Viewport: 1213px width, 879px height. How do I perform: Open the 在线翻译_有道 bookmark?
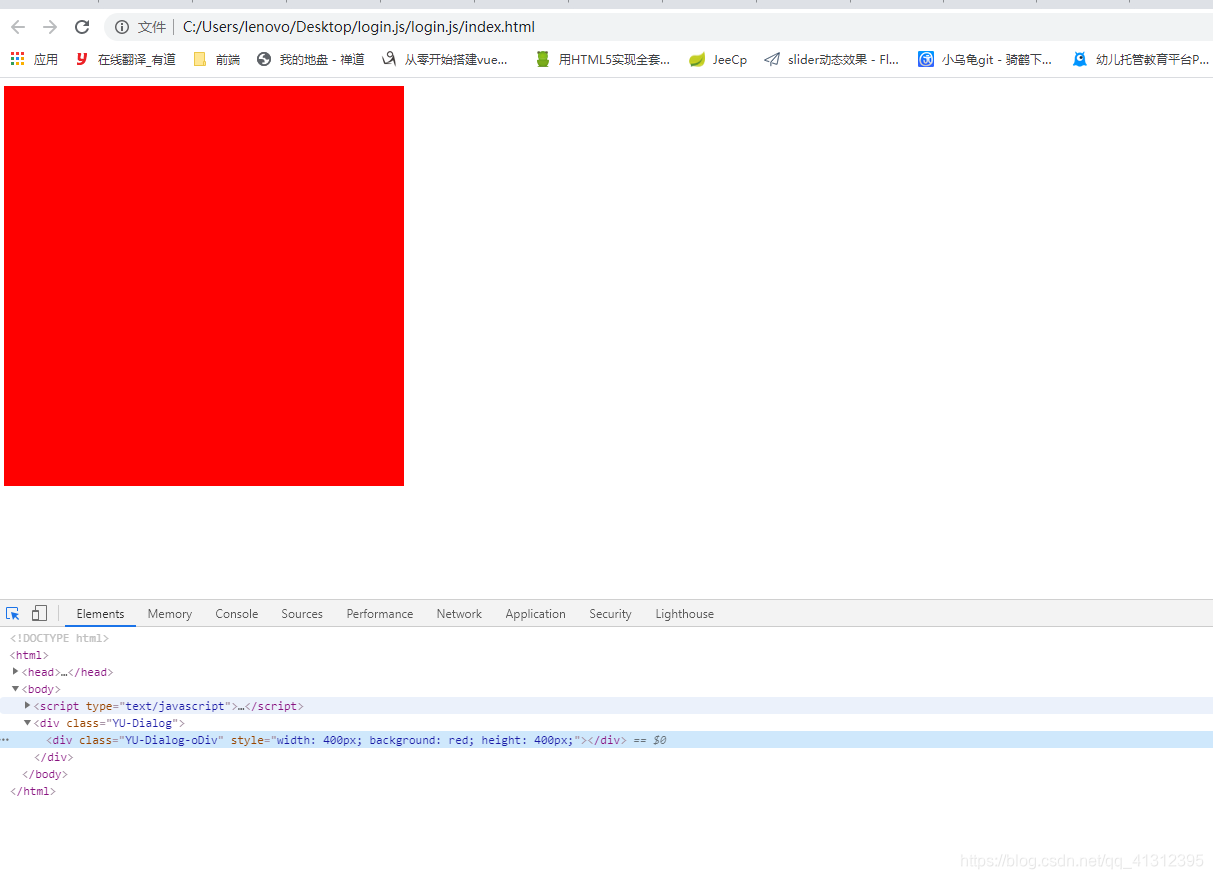click(x=126, y=59)
